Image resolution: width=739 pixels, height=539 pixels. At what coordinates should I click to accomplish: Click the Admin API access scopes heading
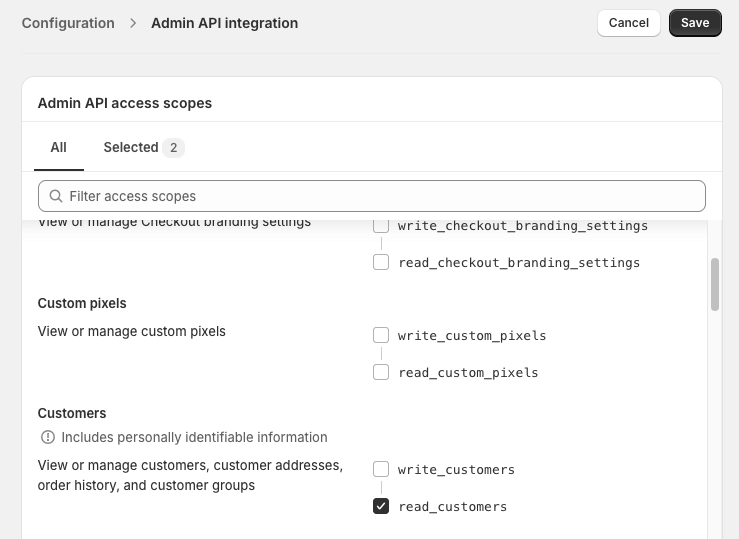coord(125,103)
